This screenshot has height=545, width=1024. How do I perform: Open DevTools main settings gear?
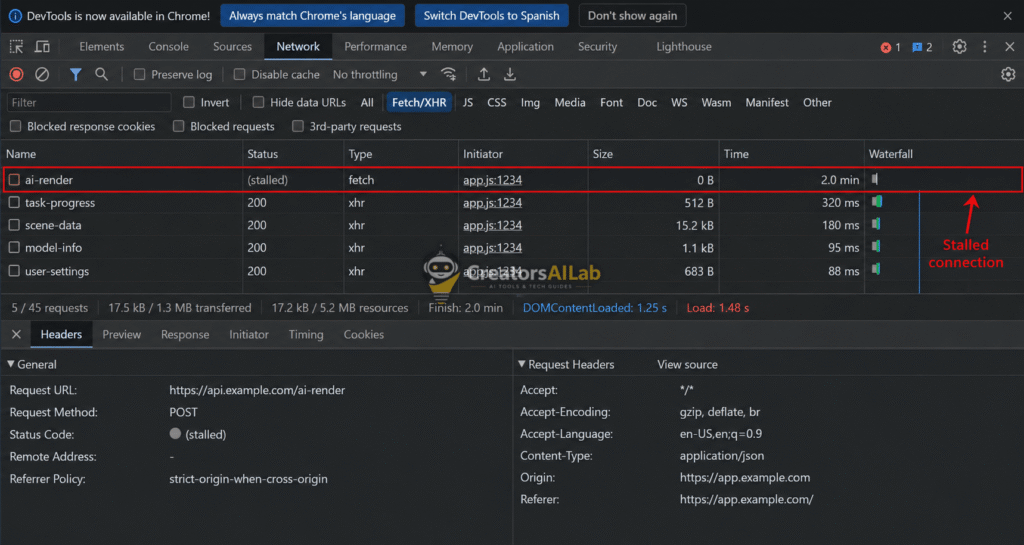tap(959, 46)
